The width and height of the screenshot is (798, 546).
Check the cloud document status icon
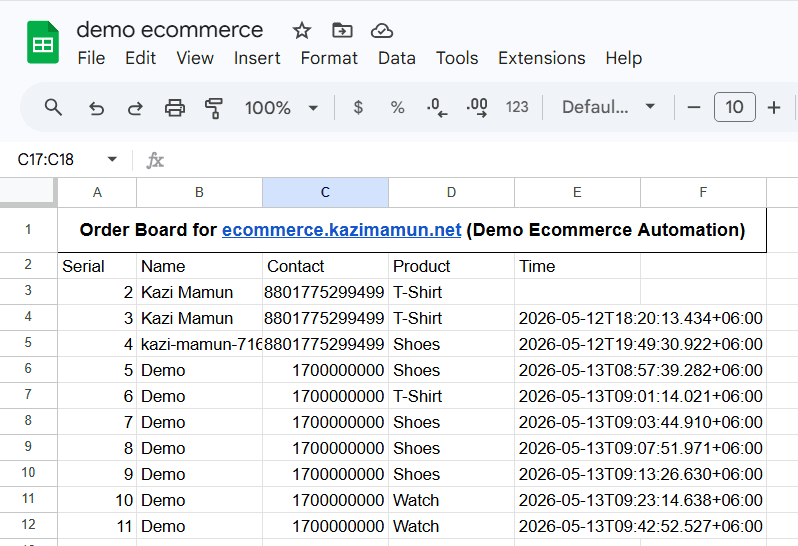(x=382, y=31)
